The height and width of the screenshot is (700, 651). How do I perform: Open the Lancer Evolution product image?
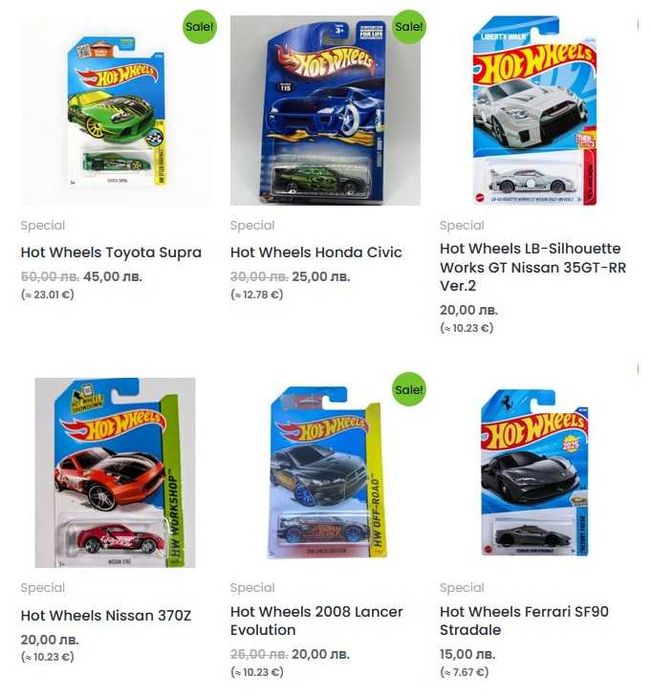coord(326,473)
